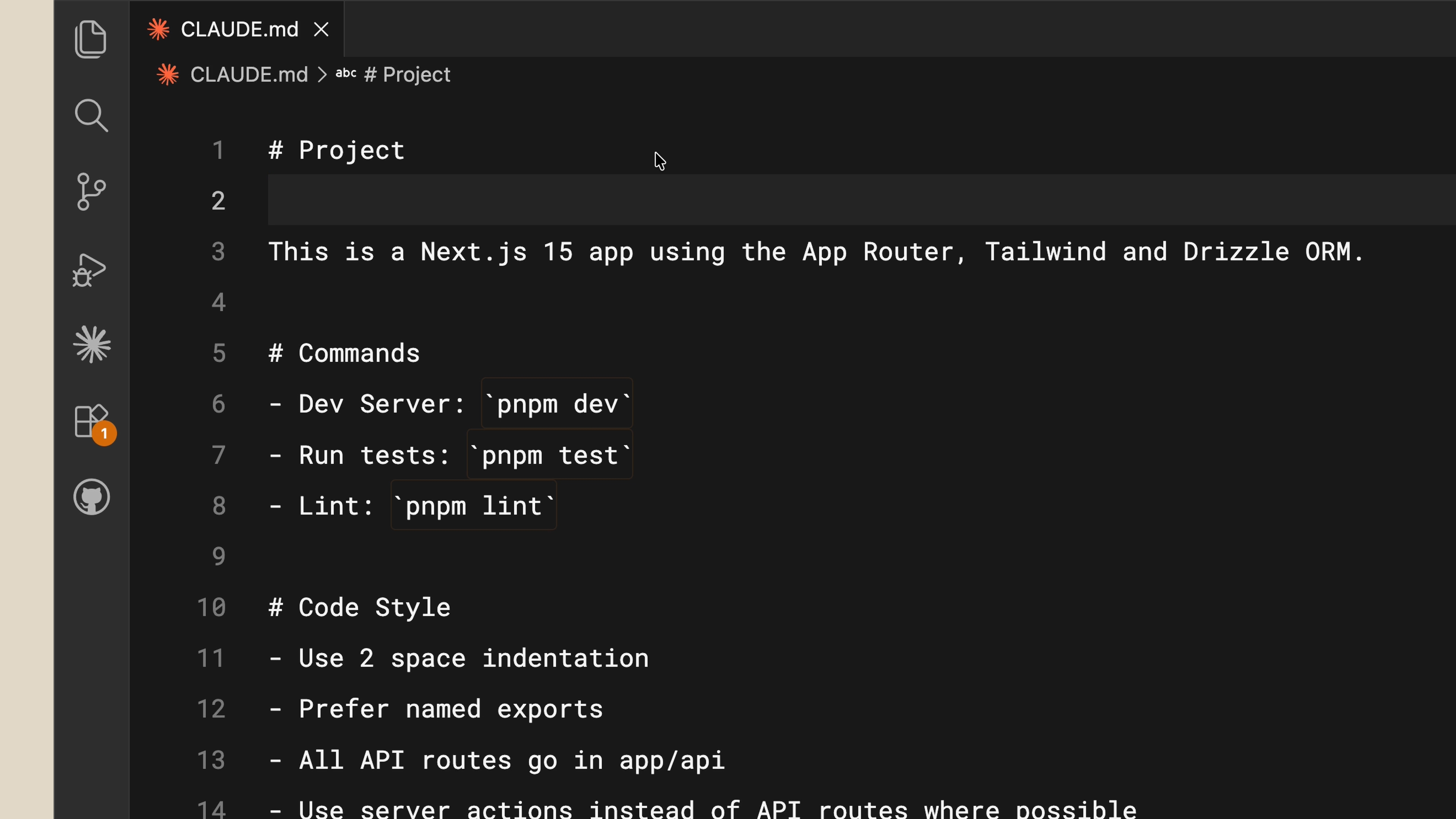Open Source Control view

tap(91, 191)
